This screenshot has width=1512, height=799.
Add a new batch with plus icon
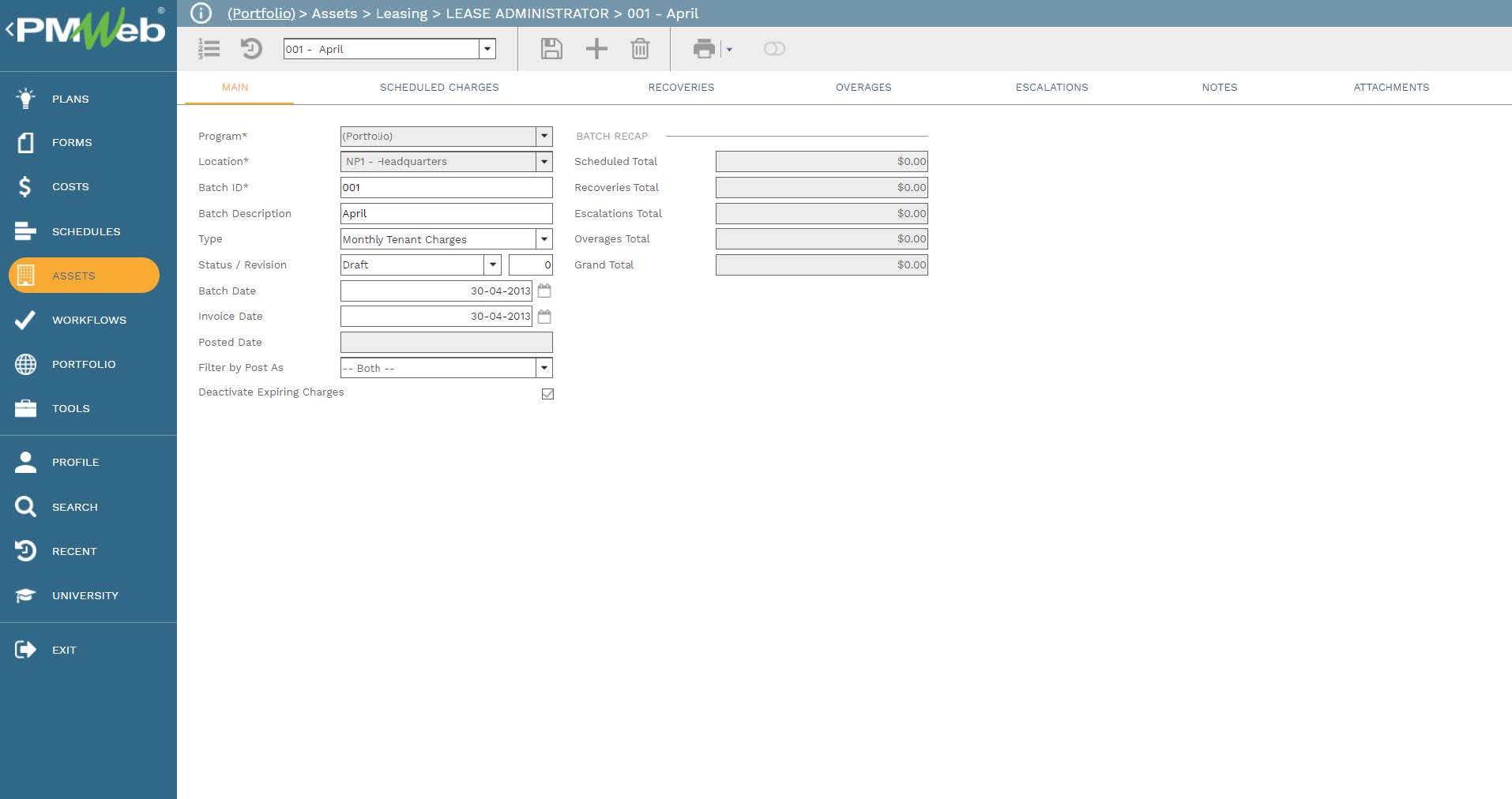click(x=596, y=49)
